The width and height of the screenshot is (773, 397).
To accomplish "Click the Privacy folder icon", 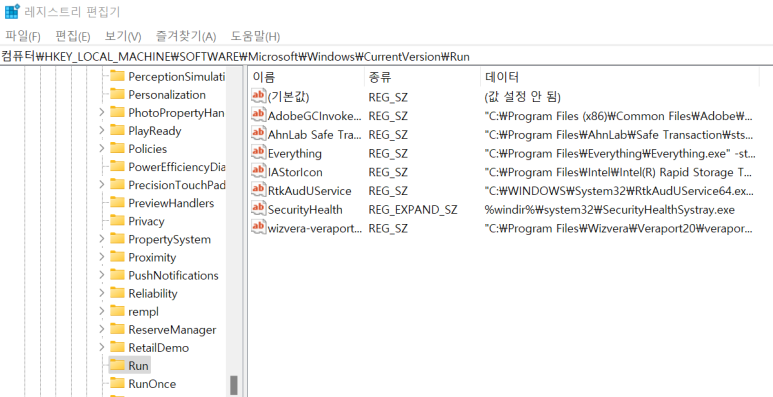I will coord(117,221).
